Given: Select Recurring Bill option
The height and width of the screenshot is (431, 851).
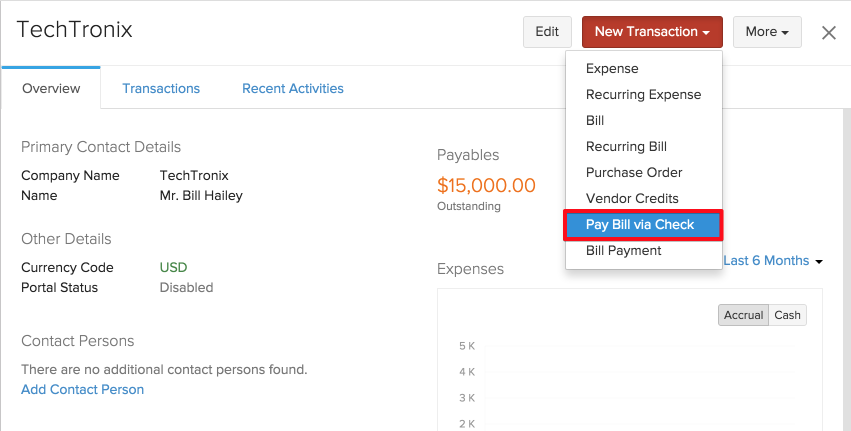Looking at the screenshot, I should point(626,147).
